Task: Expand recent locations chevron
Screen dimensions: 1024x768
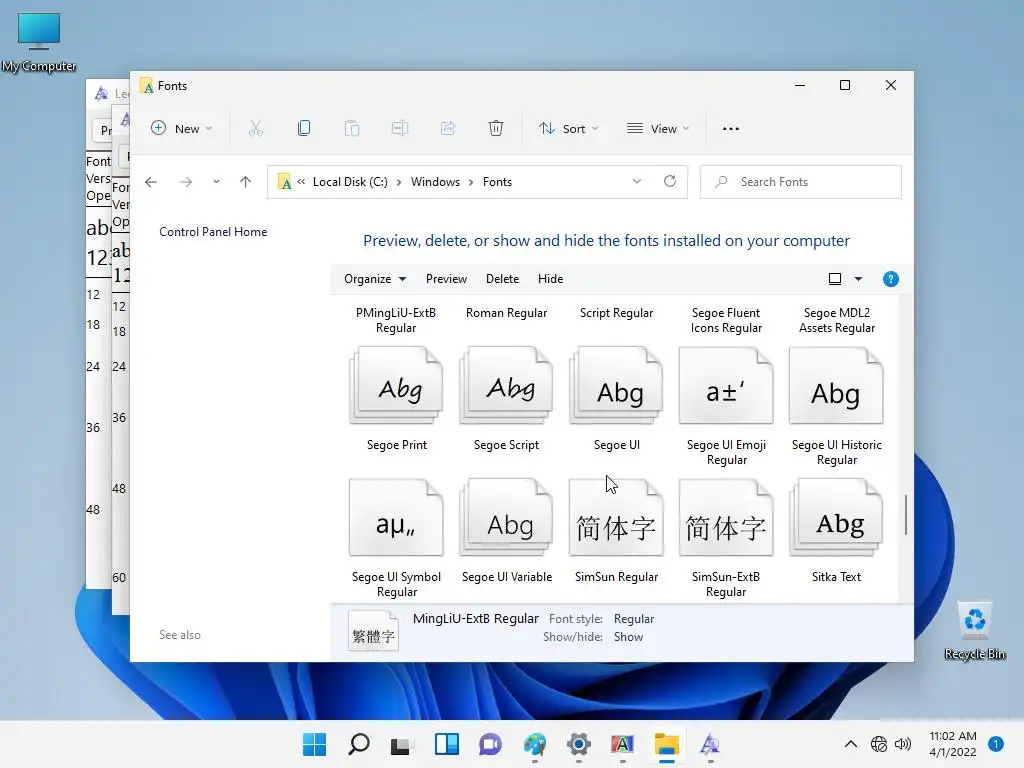Action: 216,182
